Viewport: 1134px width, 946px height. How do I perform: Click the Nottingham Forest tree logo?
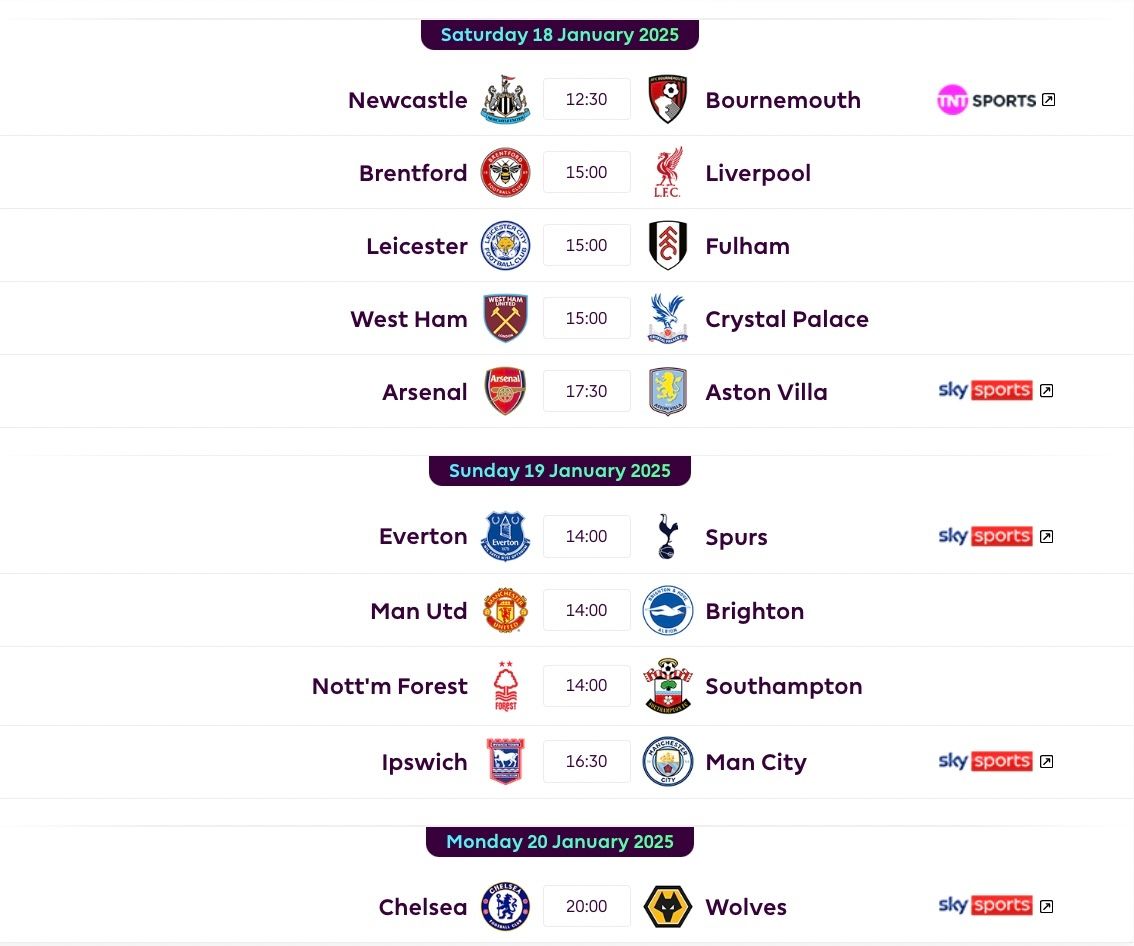coord(506,686)
